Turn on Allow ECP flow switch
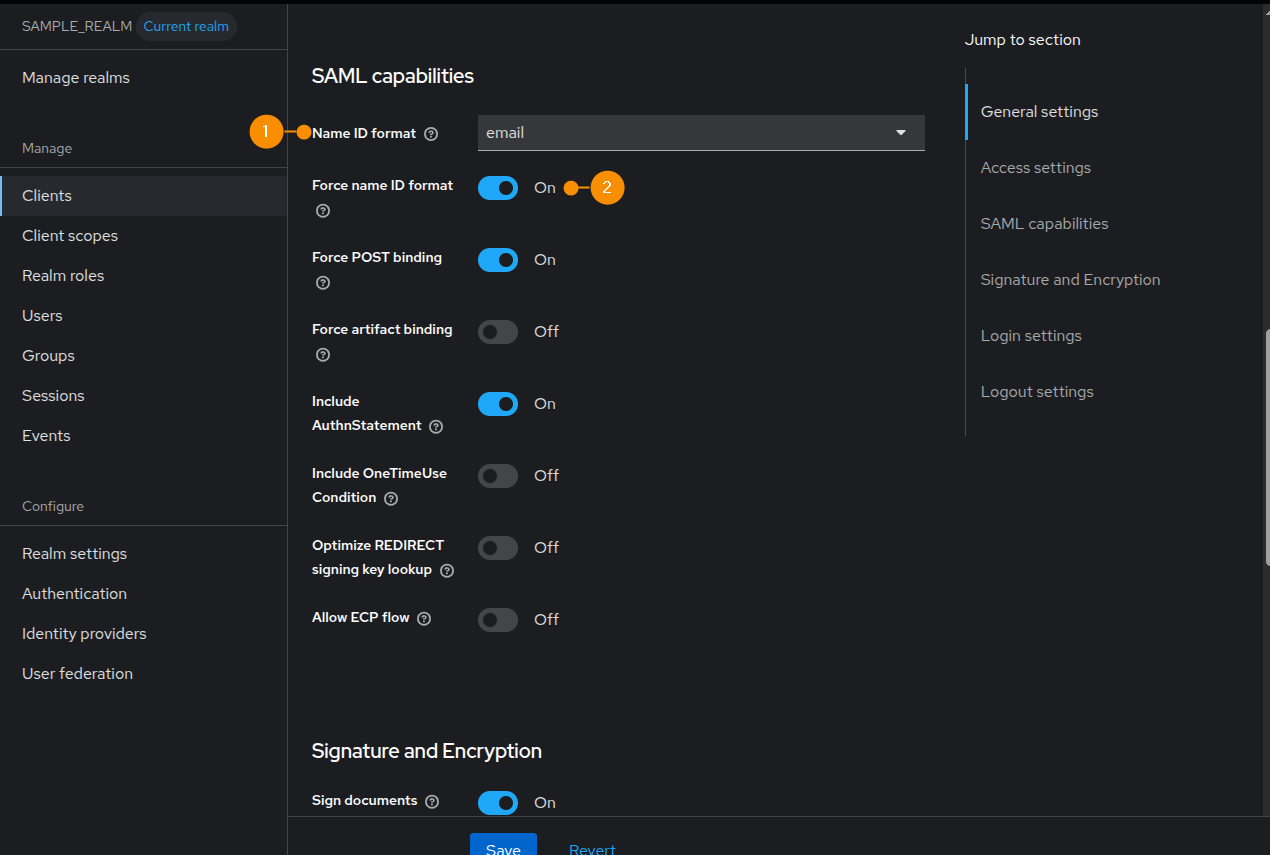Screen dimensions: 1270x855 click(x=498, y=620)
